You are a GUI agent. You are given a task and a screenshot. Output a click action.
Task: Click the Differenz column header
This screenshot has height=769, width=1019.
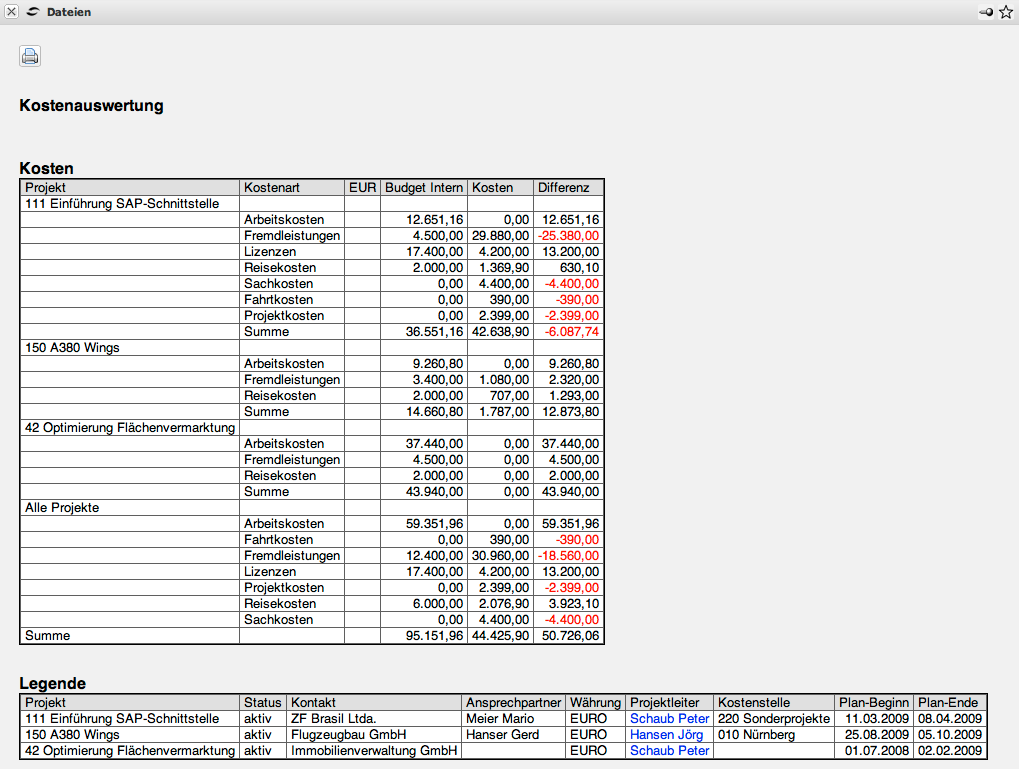point(564,187)
